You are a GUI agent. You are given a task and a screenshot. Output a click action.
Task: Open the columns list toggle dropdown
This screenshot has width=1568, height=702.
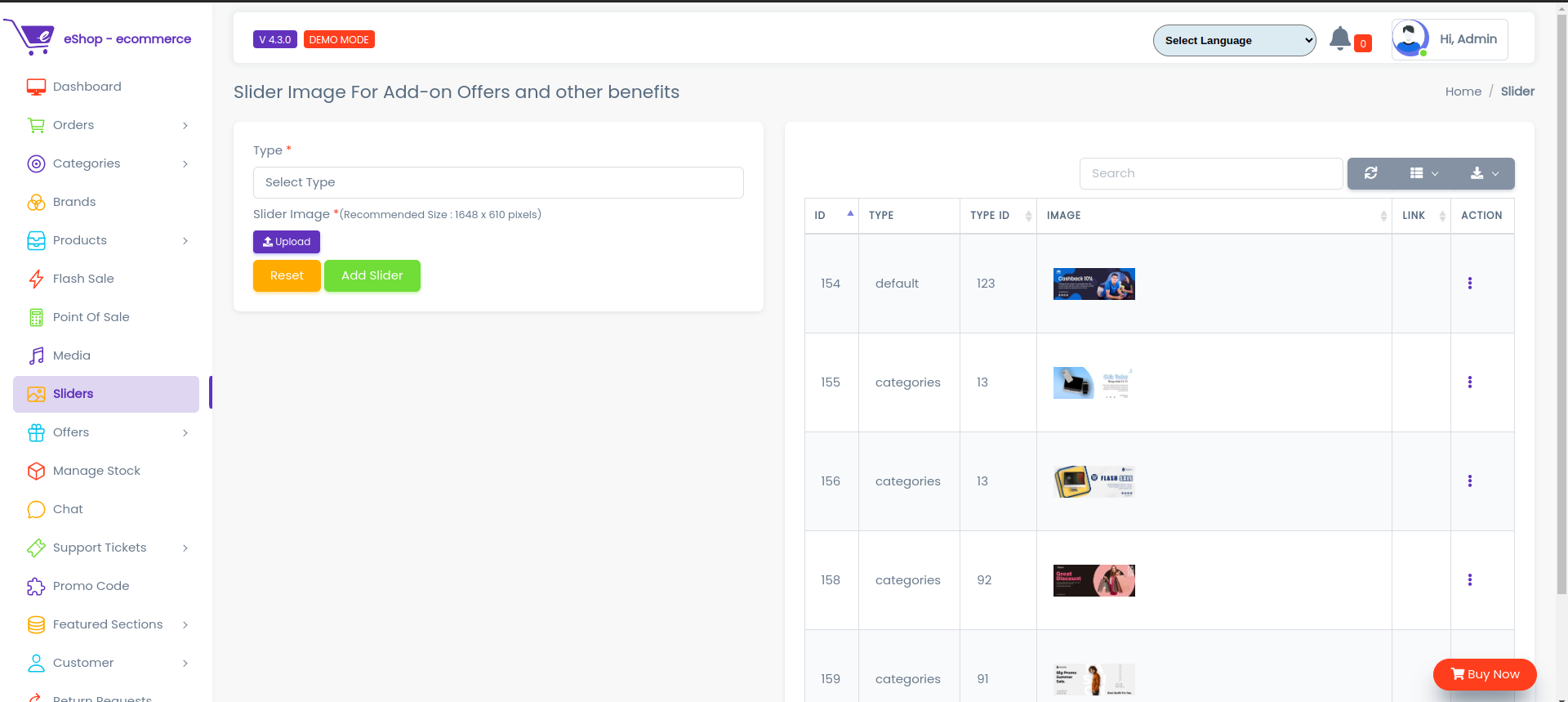(x=1424, y=173)
